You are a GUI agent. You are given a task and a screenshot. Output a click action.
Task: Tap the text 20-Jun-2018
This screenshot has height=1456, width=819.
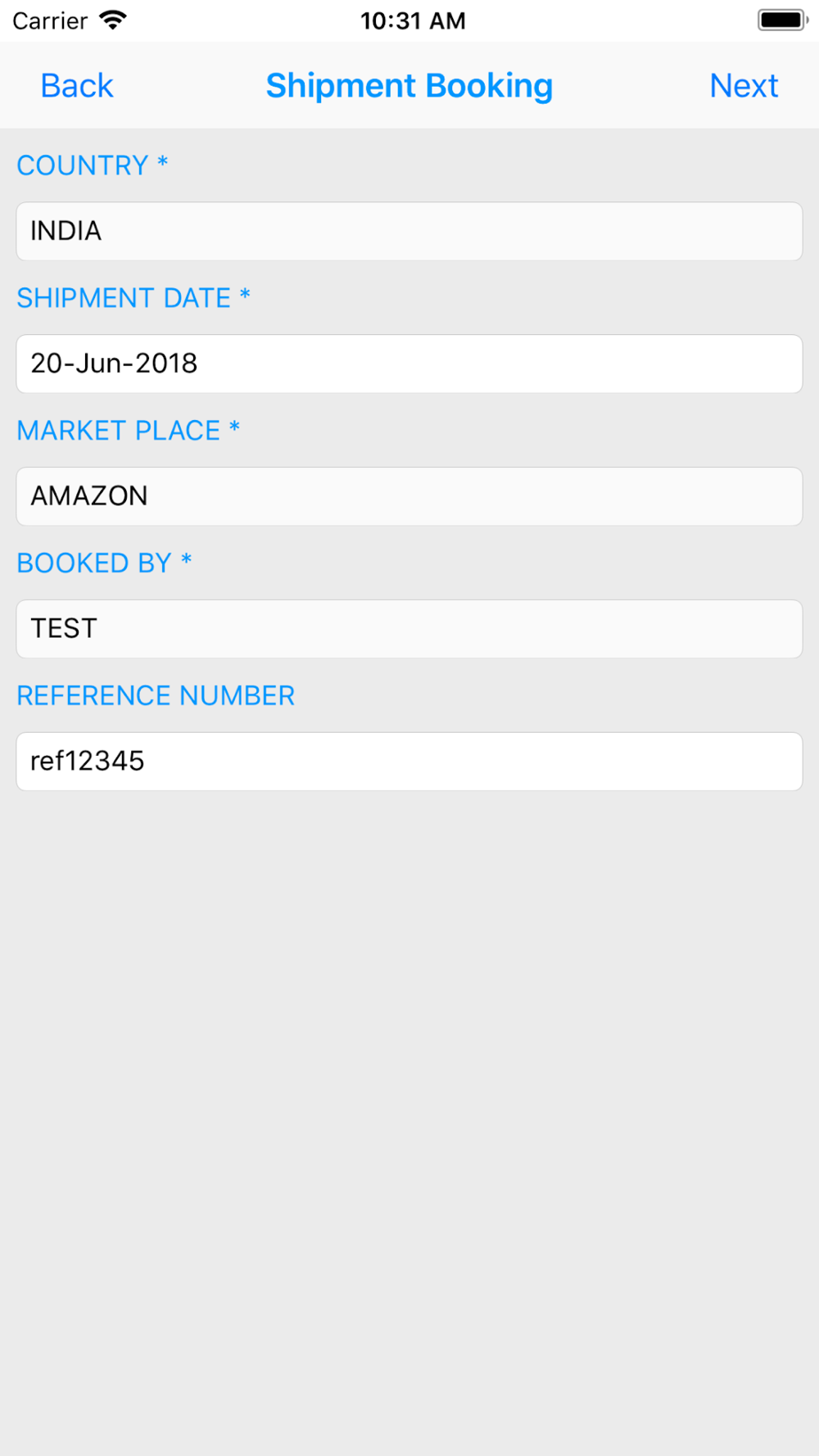[x=114, y=364]
